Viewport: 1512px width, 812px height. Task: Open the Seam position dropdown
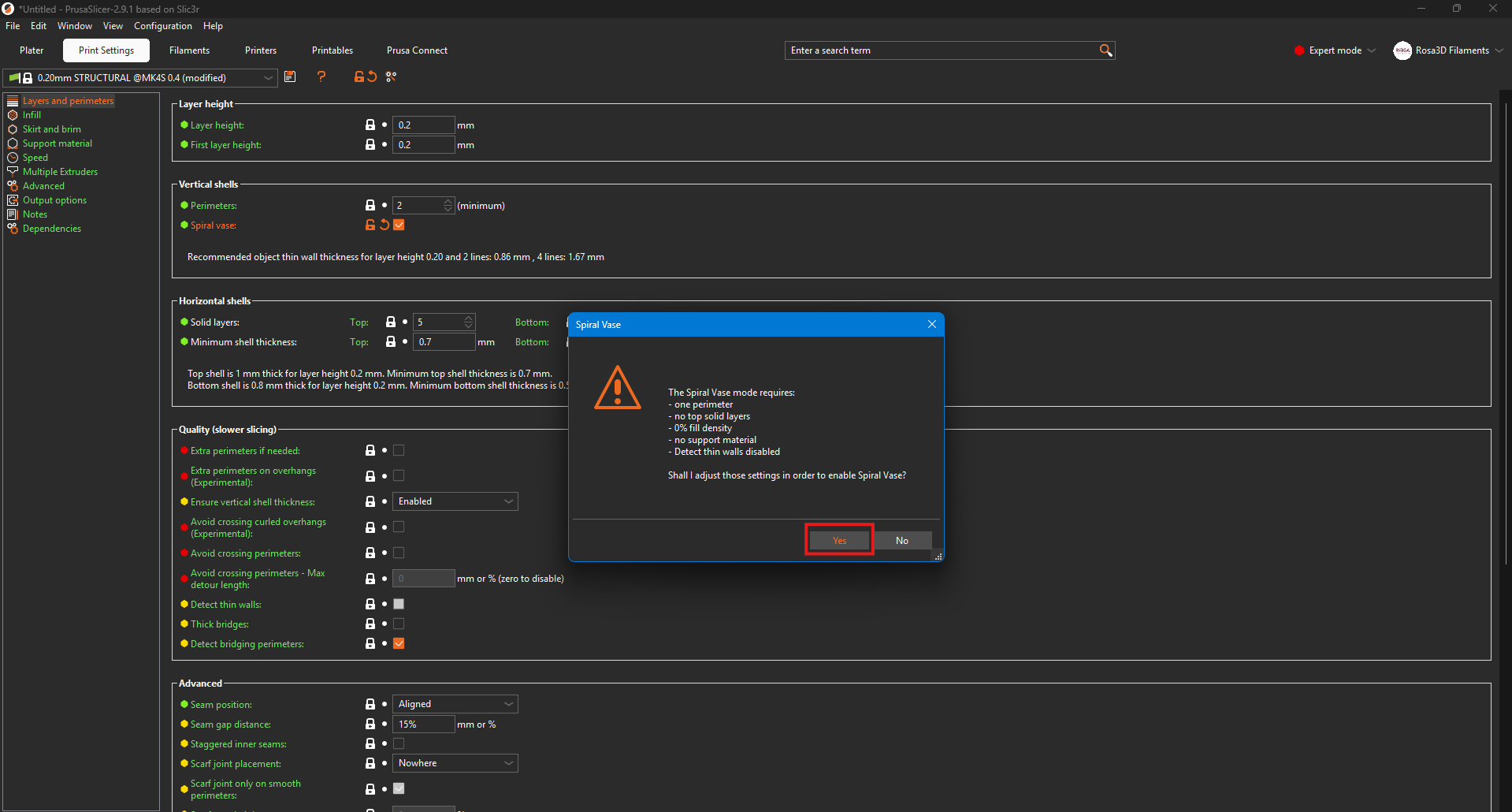(x=455, y=704)
